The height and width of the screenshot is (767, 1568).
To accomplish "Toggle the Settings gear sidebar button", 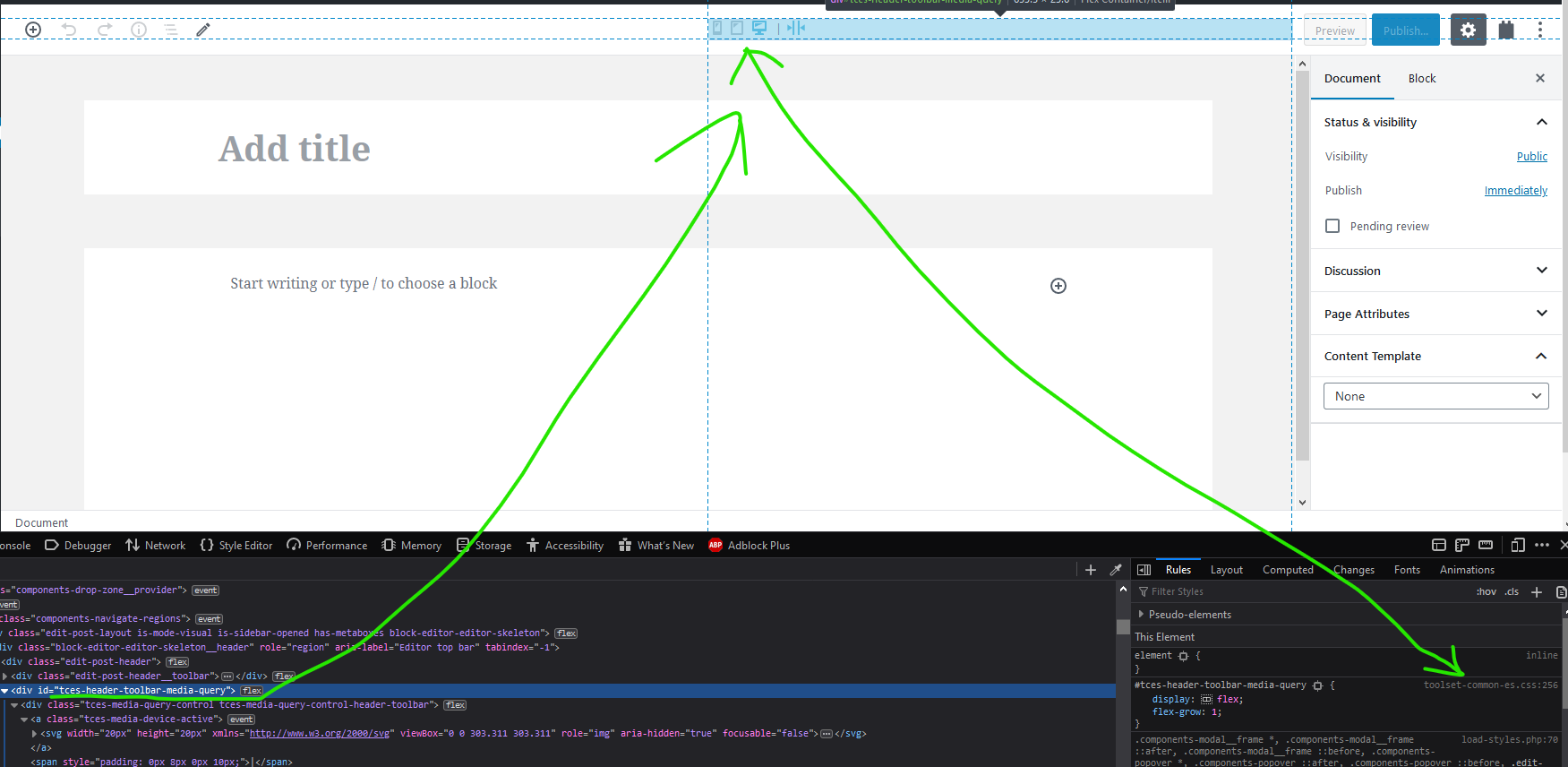I will click(x=1468, y=30).
